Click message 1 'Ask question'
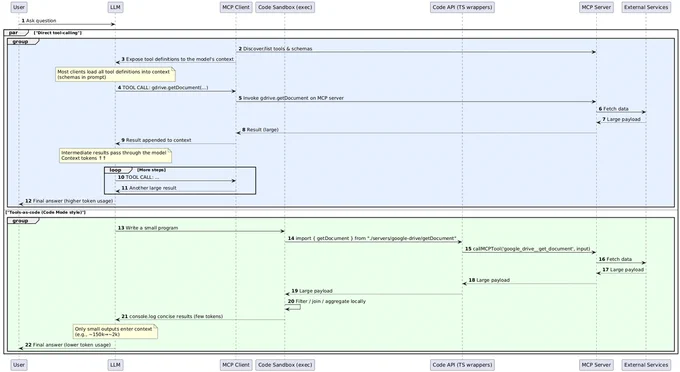The width and height of the screenshot is (680, 372). coord(39,21)
